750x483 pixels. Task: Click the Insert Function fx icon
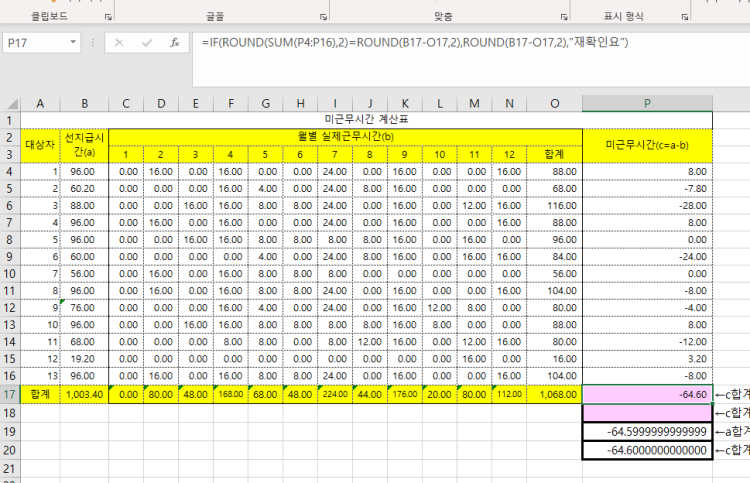tap(174, 43)
